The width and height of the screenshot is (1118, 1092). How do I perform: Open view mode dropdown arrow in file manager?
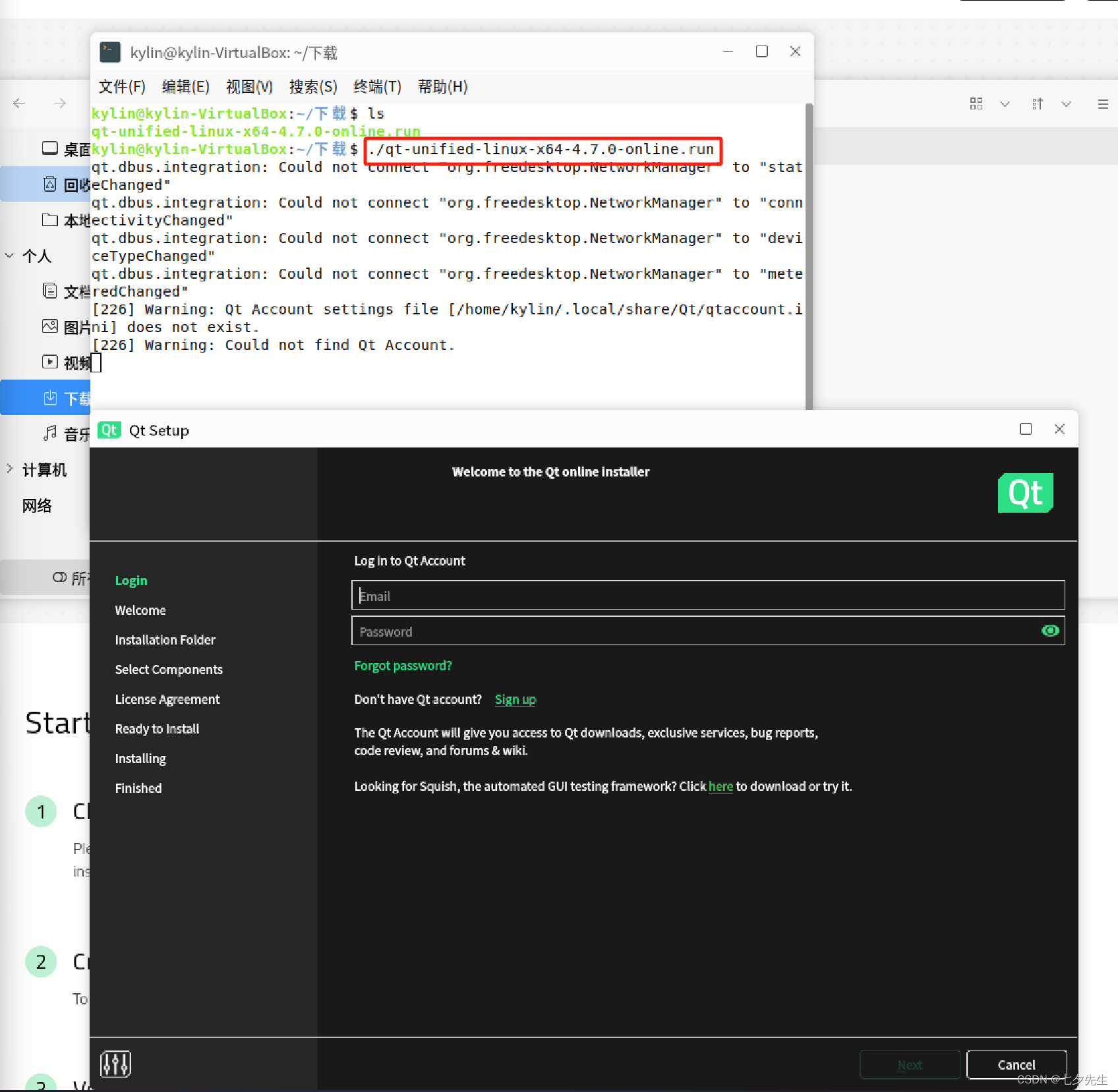tap(1005, 104)
